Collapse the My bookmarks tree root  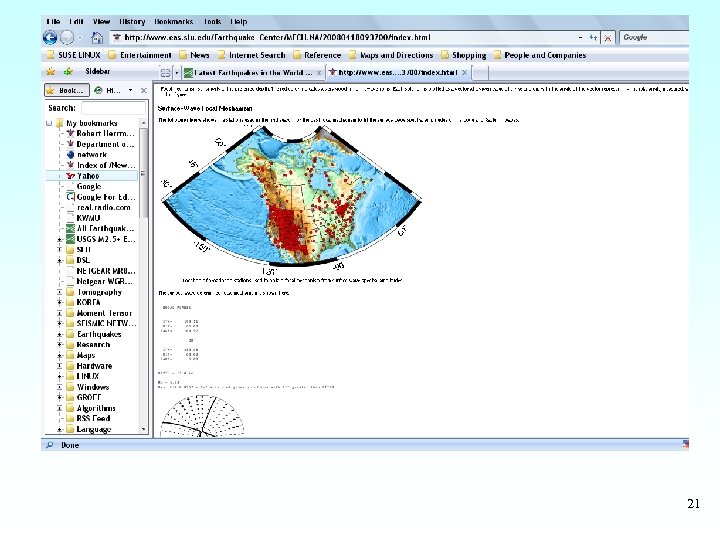click(x=49, y=124)
